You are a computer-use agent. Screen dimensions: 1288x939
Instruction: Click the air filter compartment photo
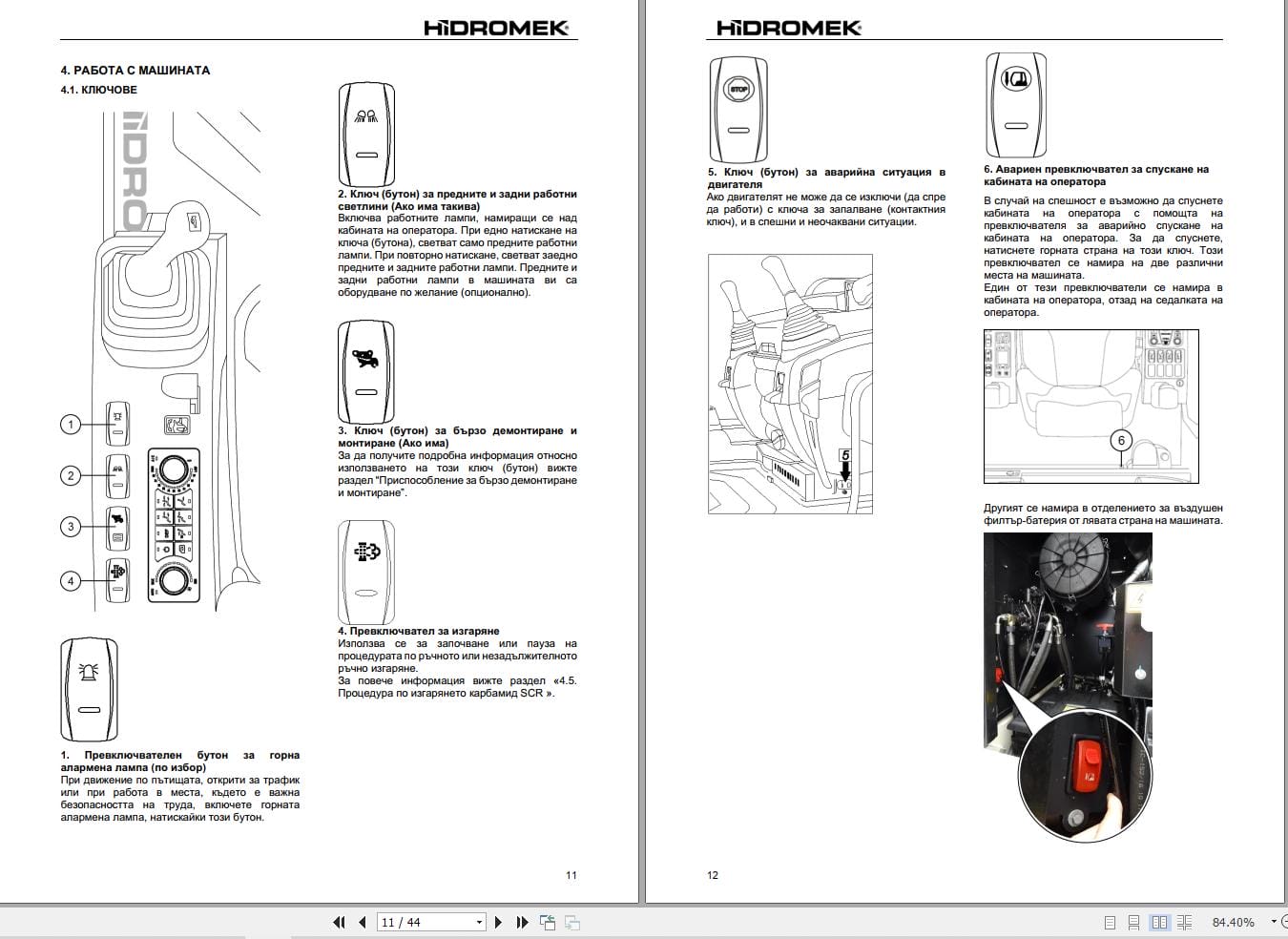click(x=1068, y=687)
